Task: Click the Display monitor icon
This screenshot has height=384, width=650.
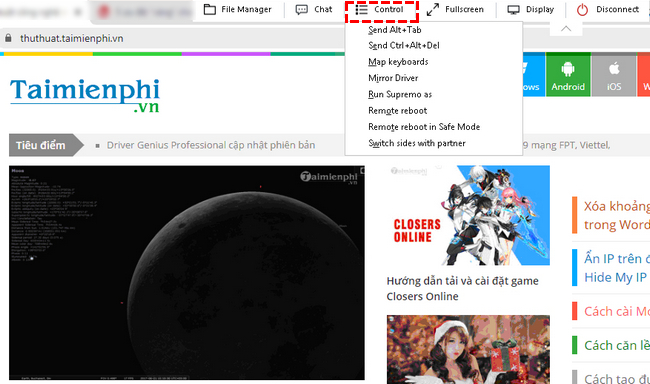Action: (x=514, y=10)
